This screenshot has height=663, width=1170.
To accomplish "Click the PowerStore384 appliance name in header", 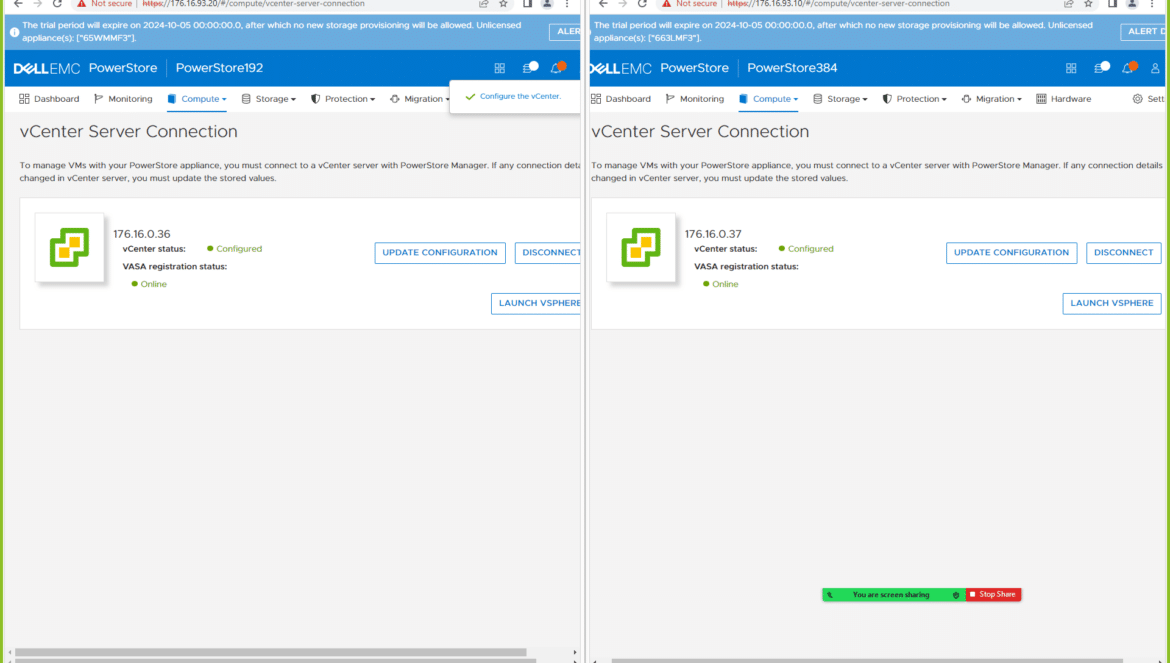I will click(792, 68).
